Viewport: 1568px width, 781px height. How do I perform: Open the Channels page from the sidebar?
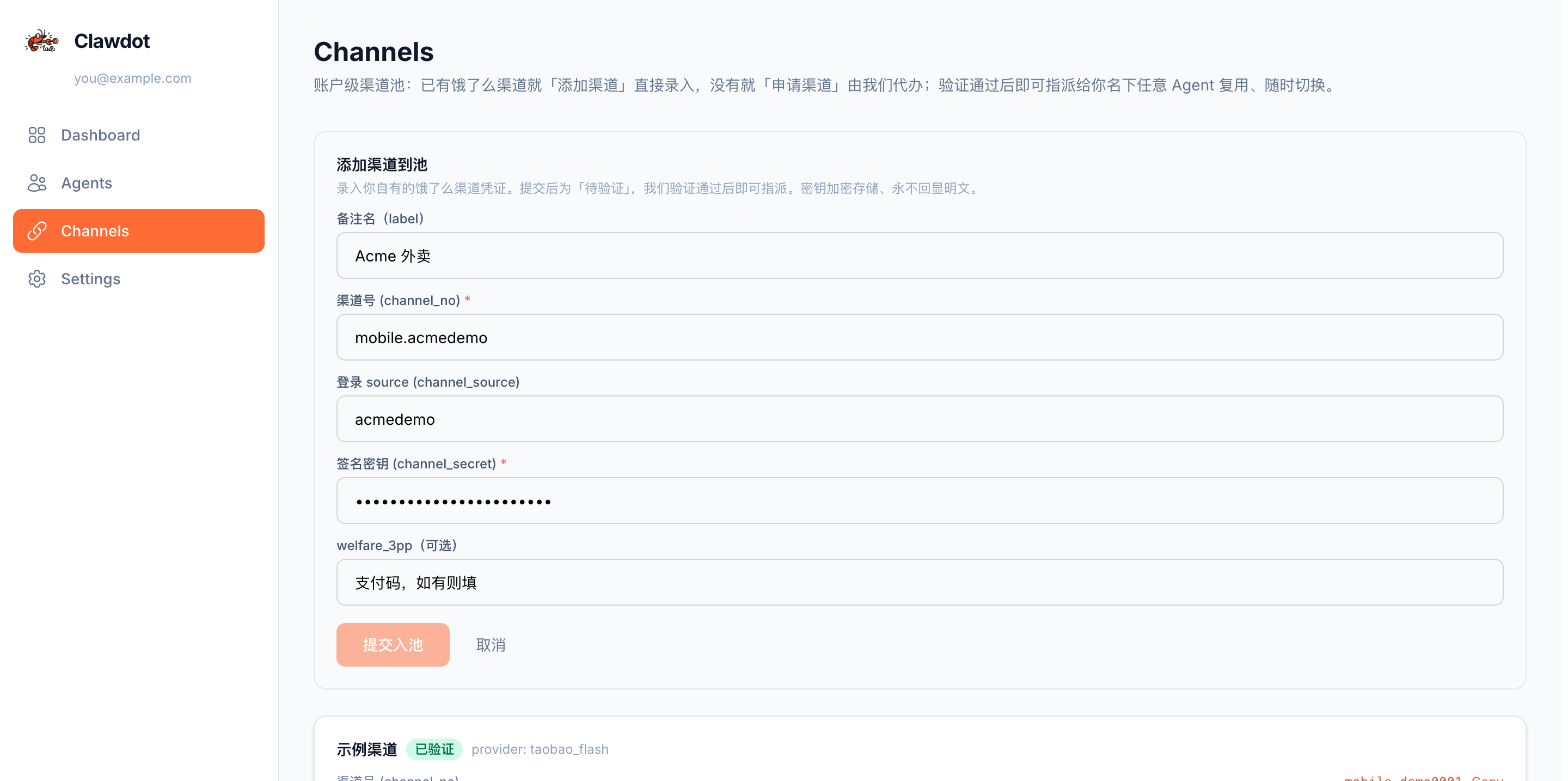(x=139, y=231)
